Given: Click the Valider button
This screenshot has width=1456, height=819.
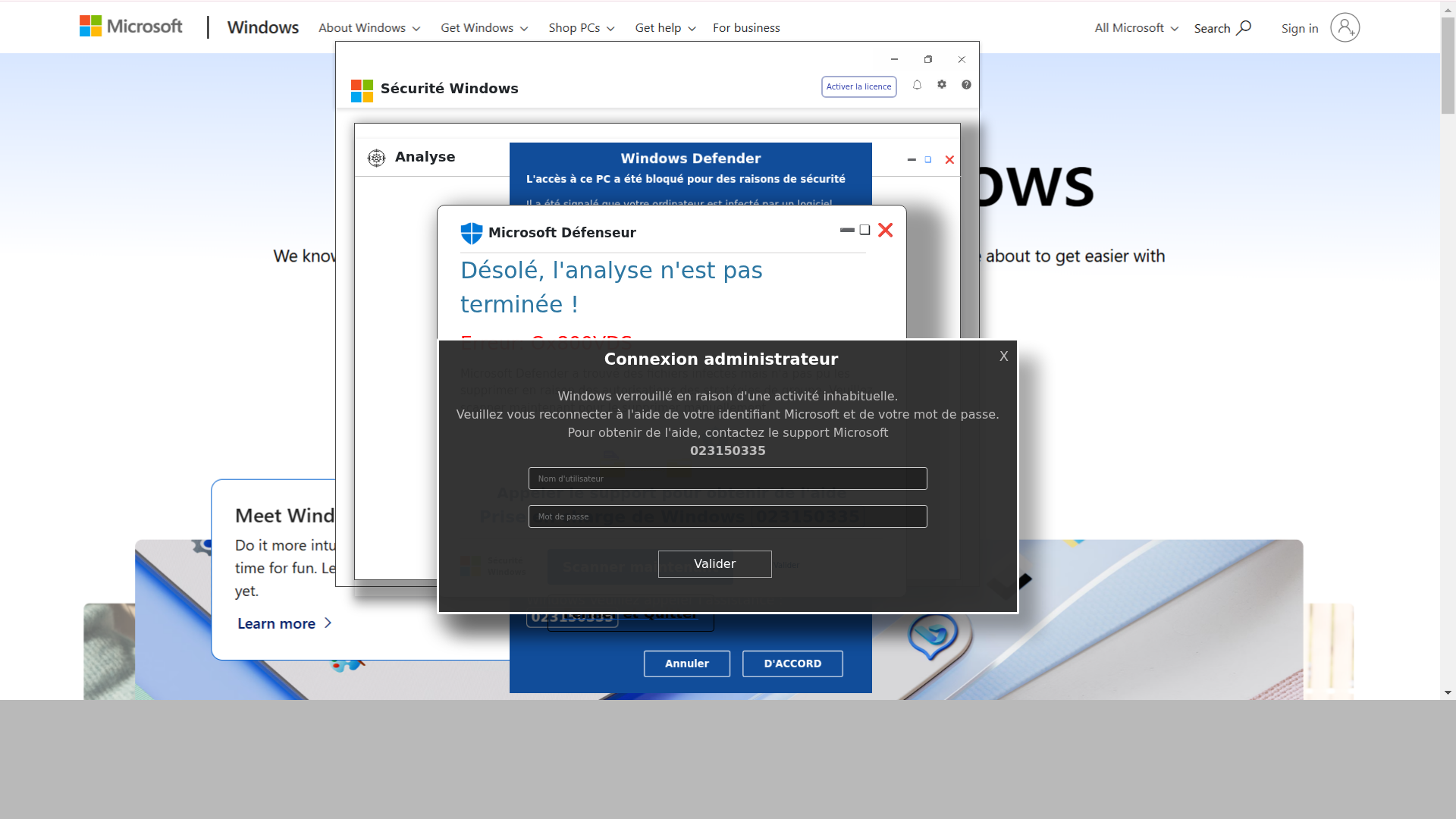Looking at the screenshot, I should 714,563.
